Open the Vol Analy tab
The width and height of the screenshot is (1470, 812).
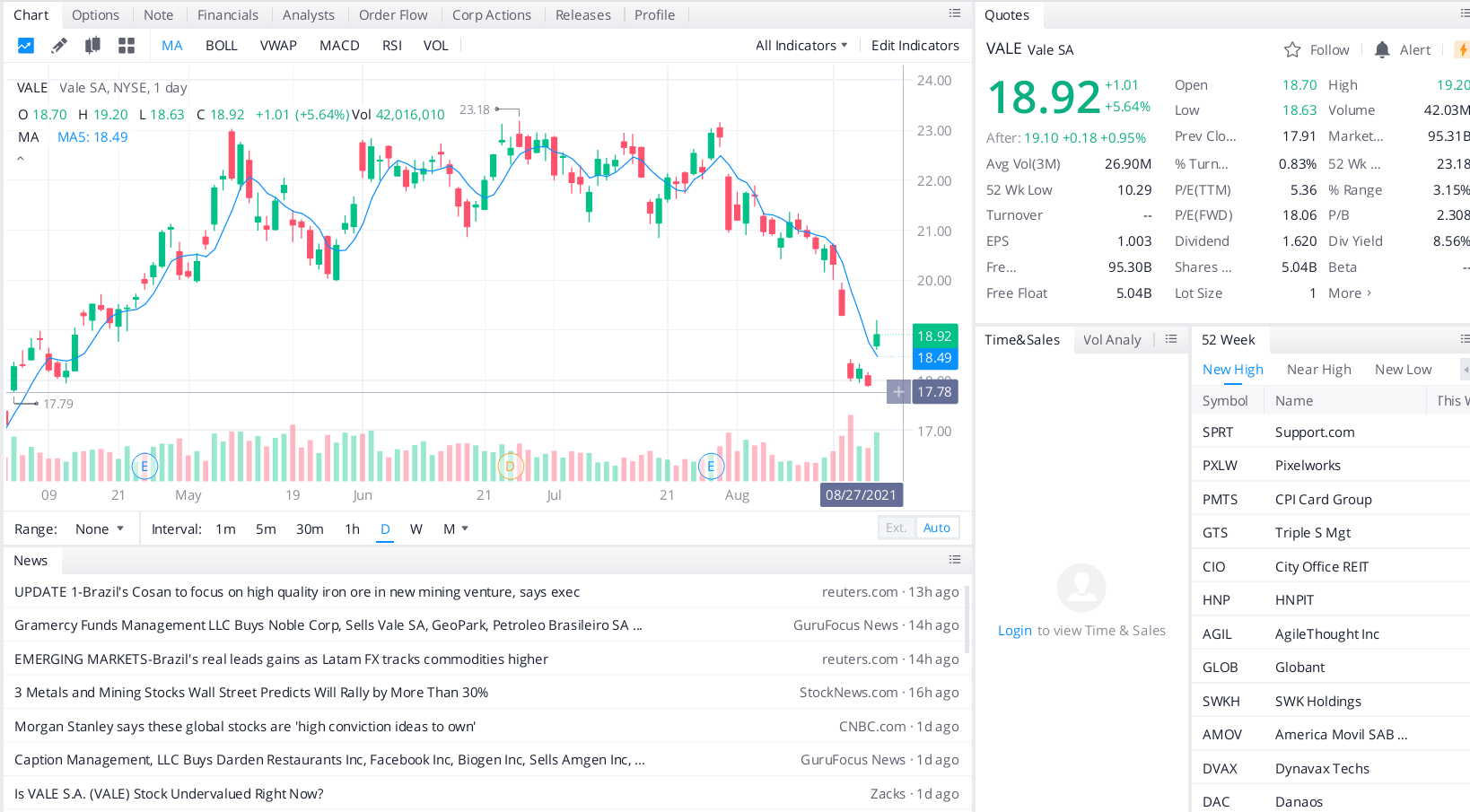click(1112, 340)
